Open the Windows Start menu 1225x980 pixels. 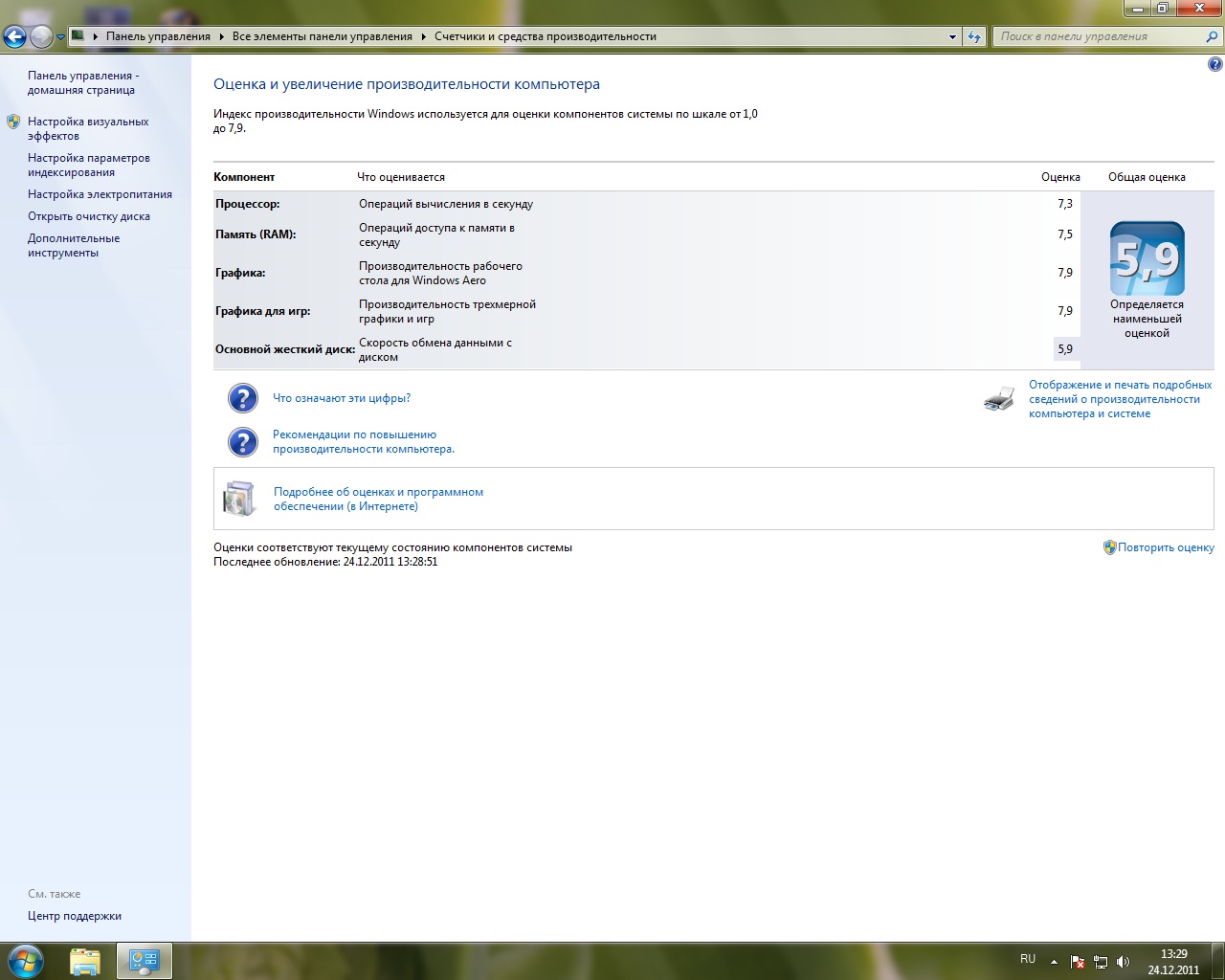point(25,961)
